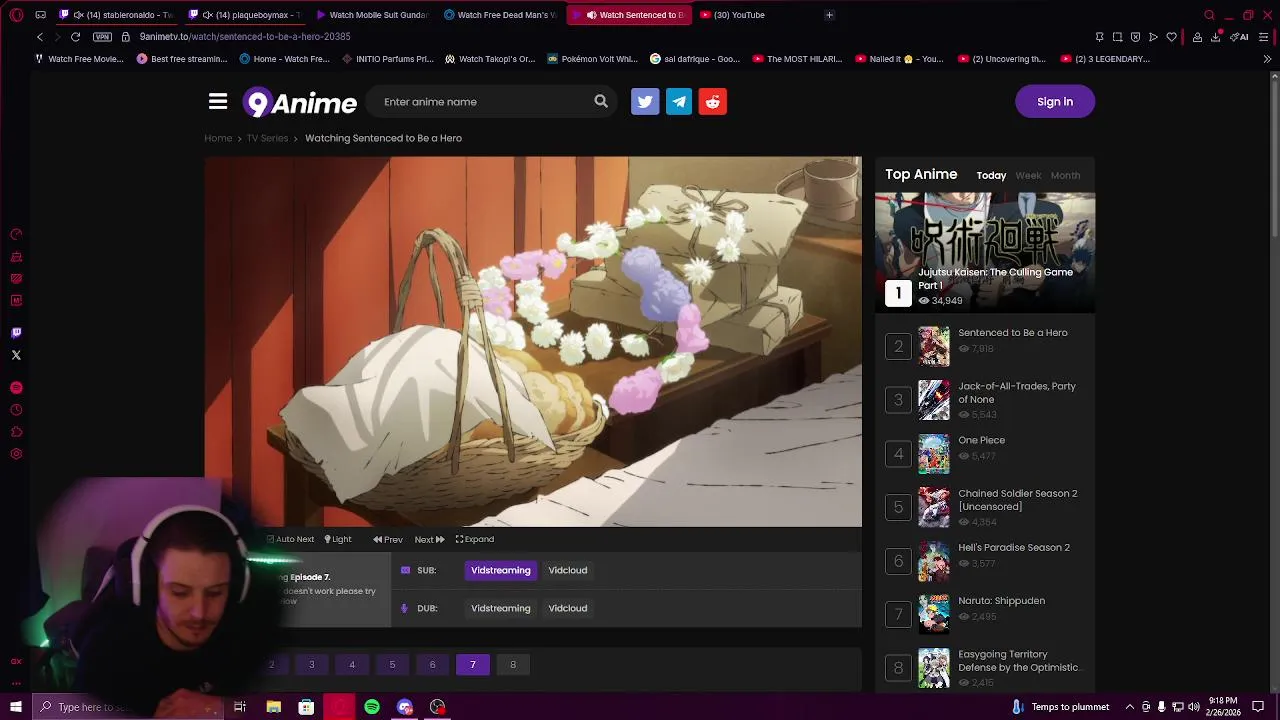Switch to Watch Mobile Suit Gundam tab
This screenshot has width=1280, height=720.
pos(372,15)
